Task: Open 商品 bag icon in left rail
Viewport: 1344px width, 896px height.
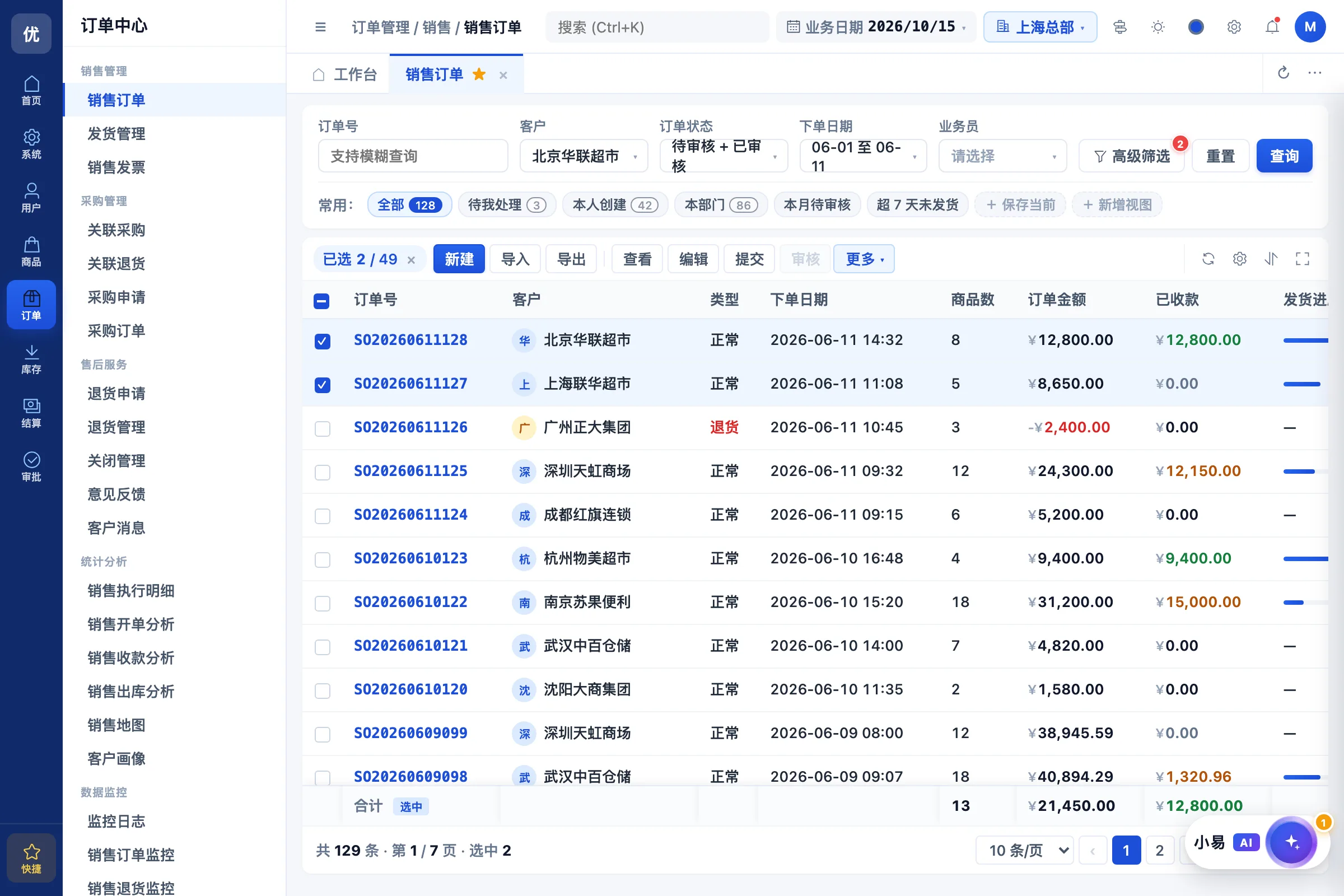Action: pyautogui.click(x=31, y=251)
